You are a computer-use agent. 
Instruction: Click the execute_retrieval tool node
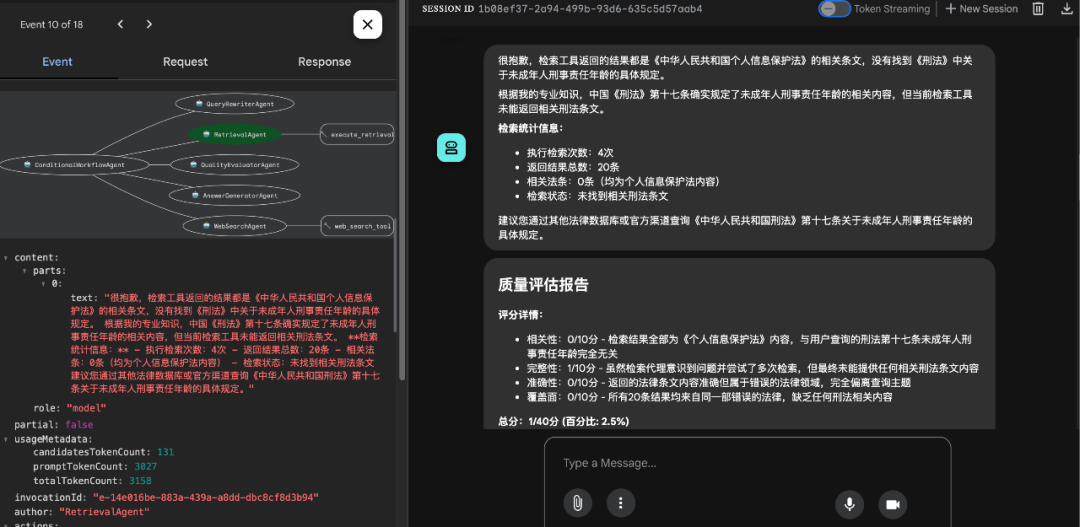click(357, 134)
